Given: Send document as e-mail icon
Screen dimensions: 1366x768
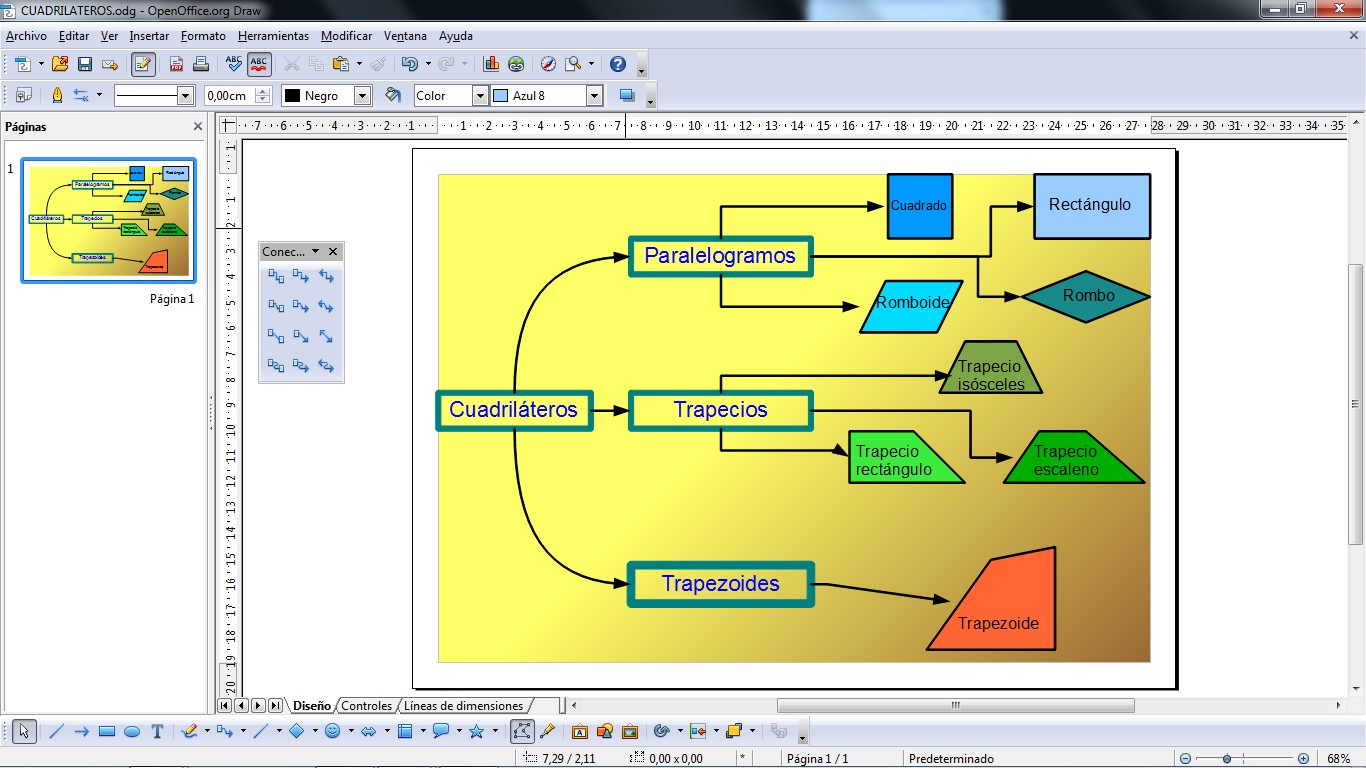Looking at the screenshot, I should tap(110, 64).
